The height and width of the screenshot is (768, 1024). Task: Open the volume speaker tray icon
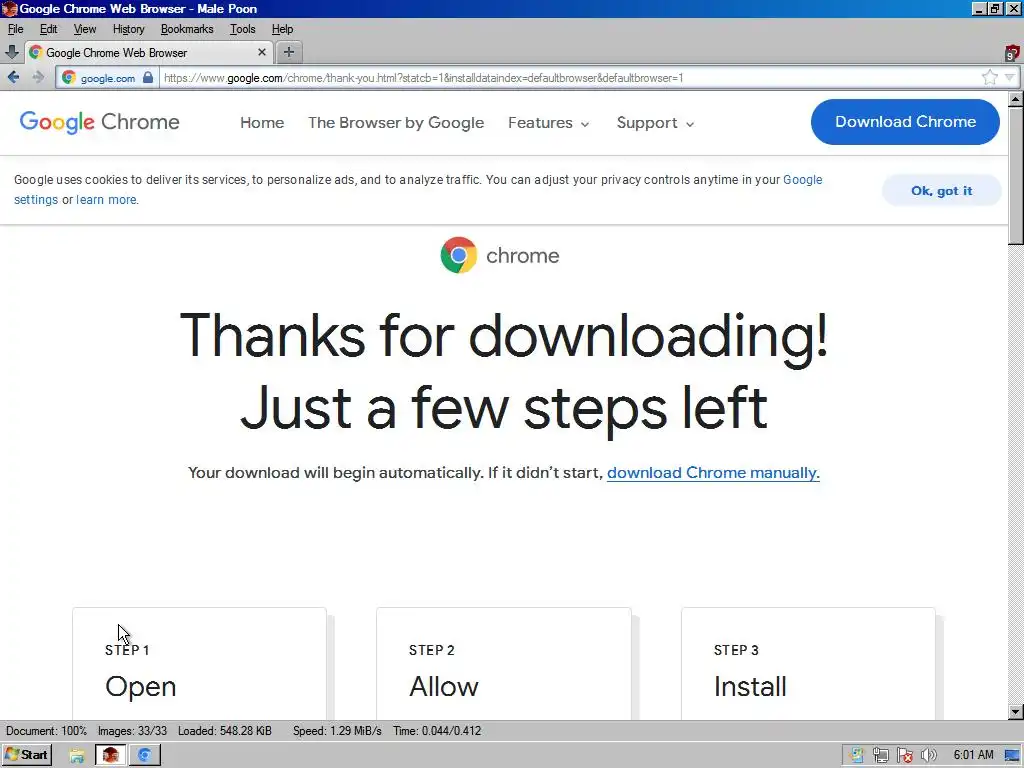pos(928,756)
